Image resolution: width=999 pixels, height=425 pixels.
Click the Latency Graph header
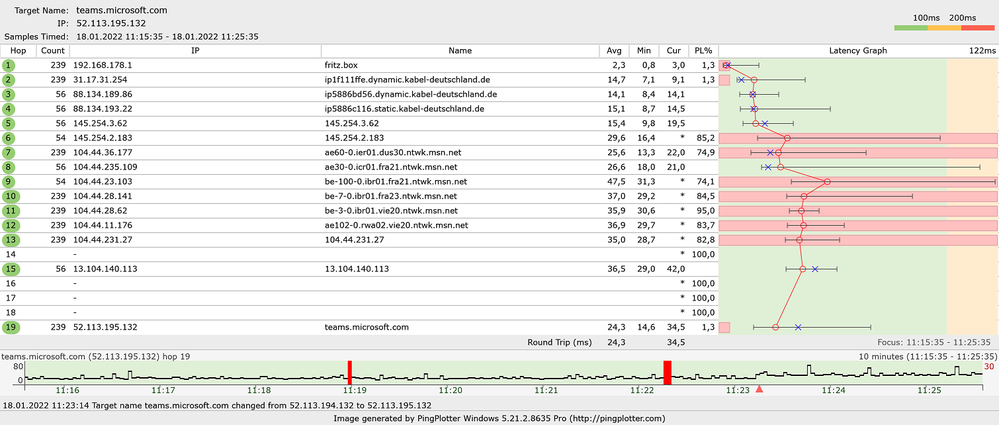tap(858, 50)
